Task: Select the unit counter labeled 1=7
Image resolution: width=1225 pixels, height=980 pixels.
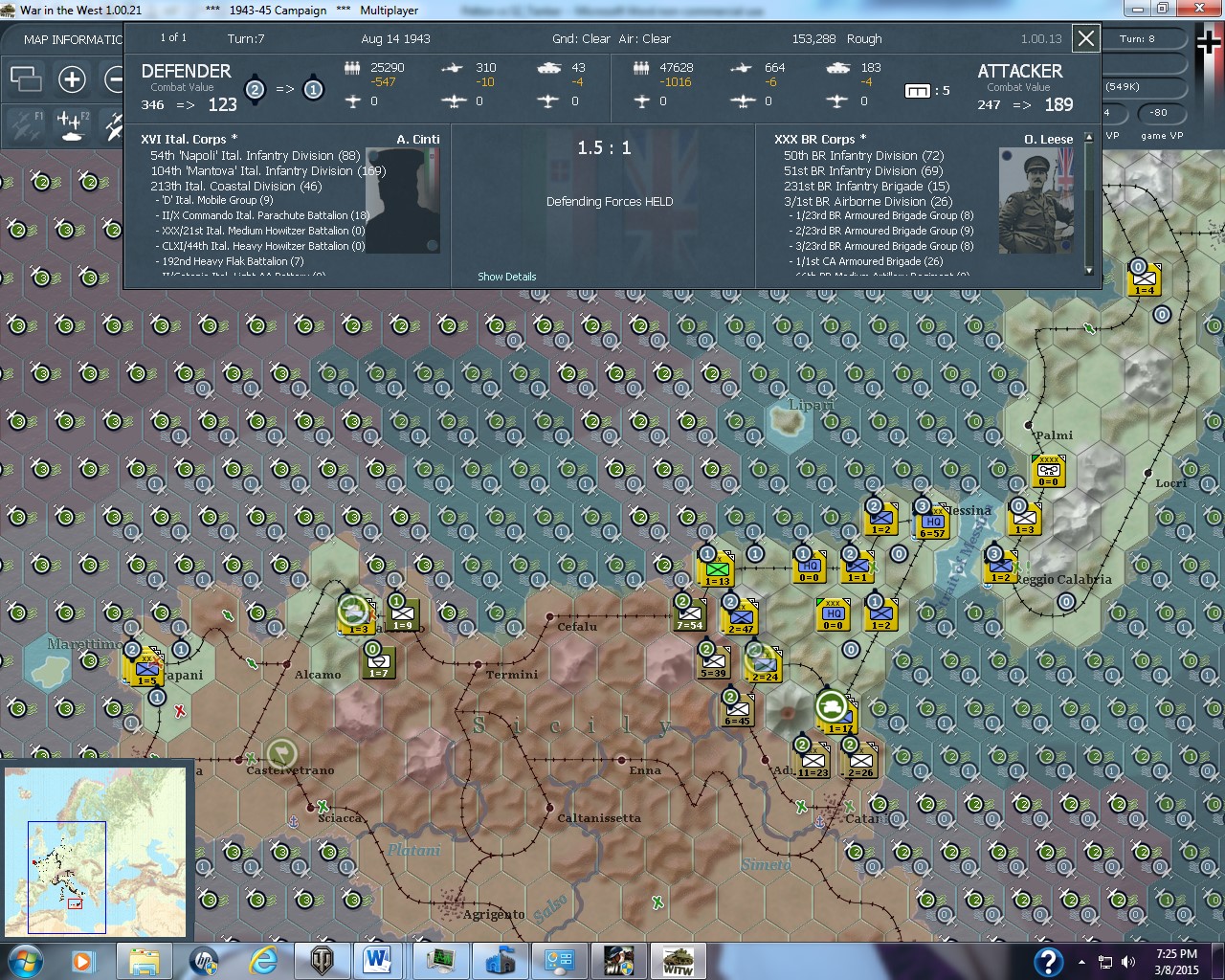Action: [x=379, y=661]
